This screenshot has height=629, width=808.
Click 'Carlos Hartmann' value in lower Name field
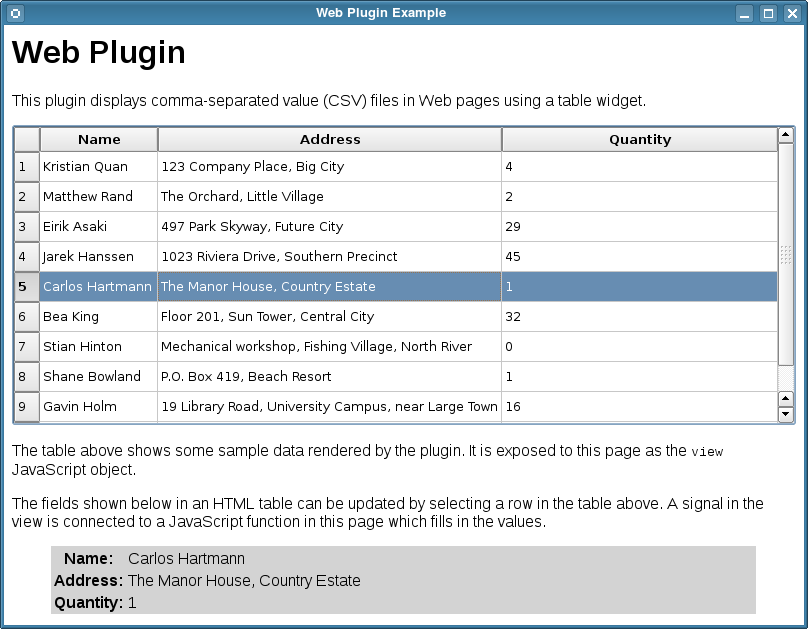[x=186, y=558]
